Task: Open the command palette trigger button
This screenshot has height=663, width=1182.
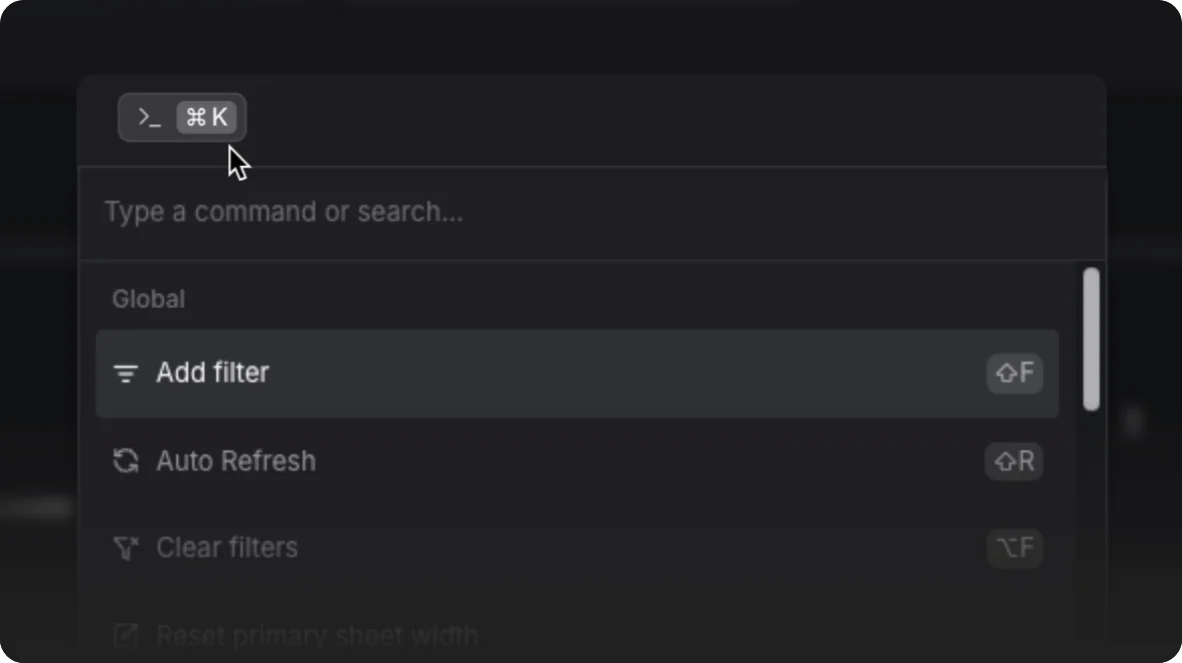Action: pos(182,118)
